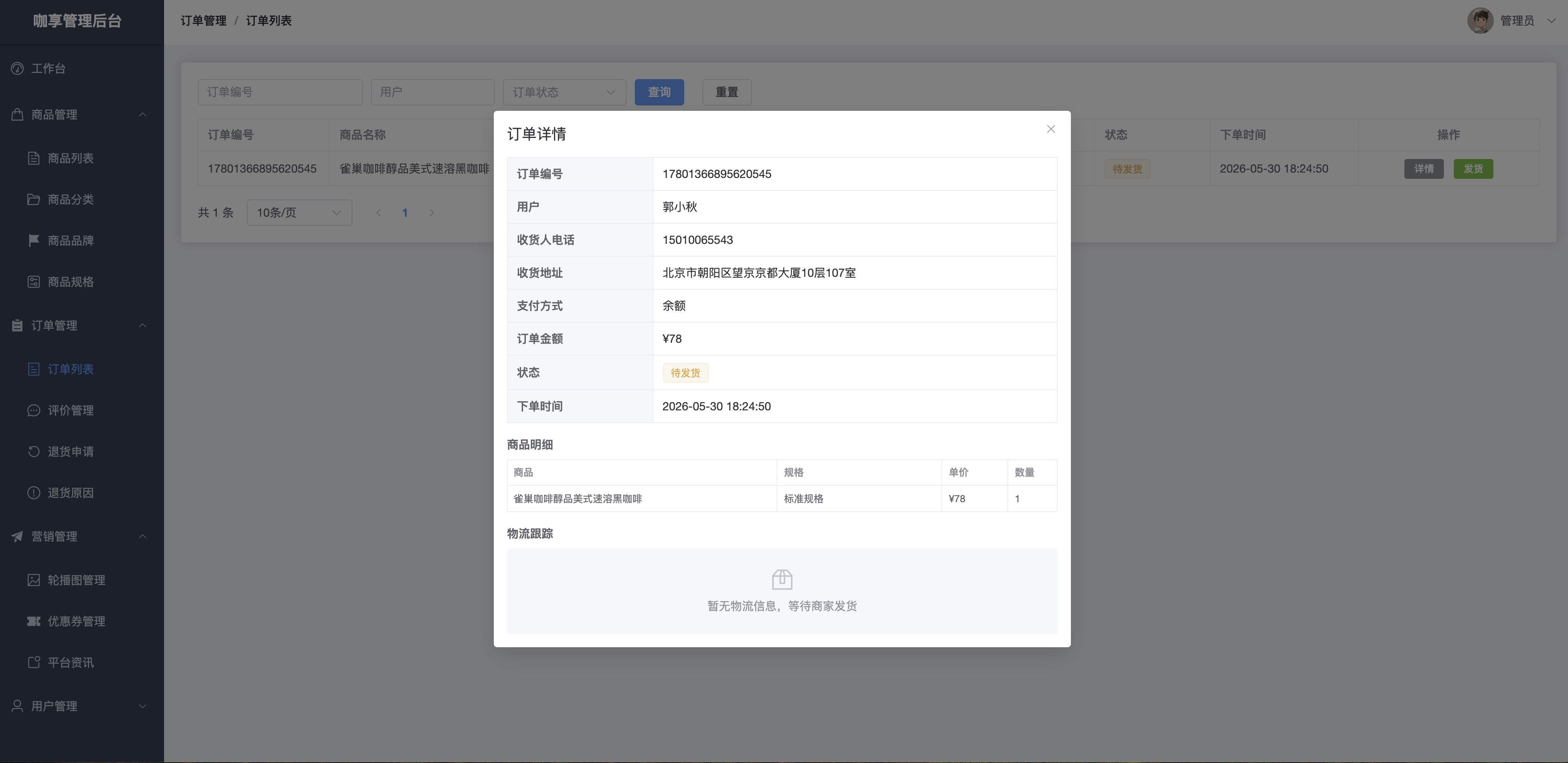Screen dimensions: 1568x763
Task: Click the 订单列表 breadcrumb text
Action: point(268,21)
